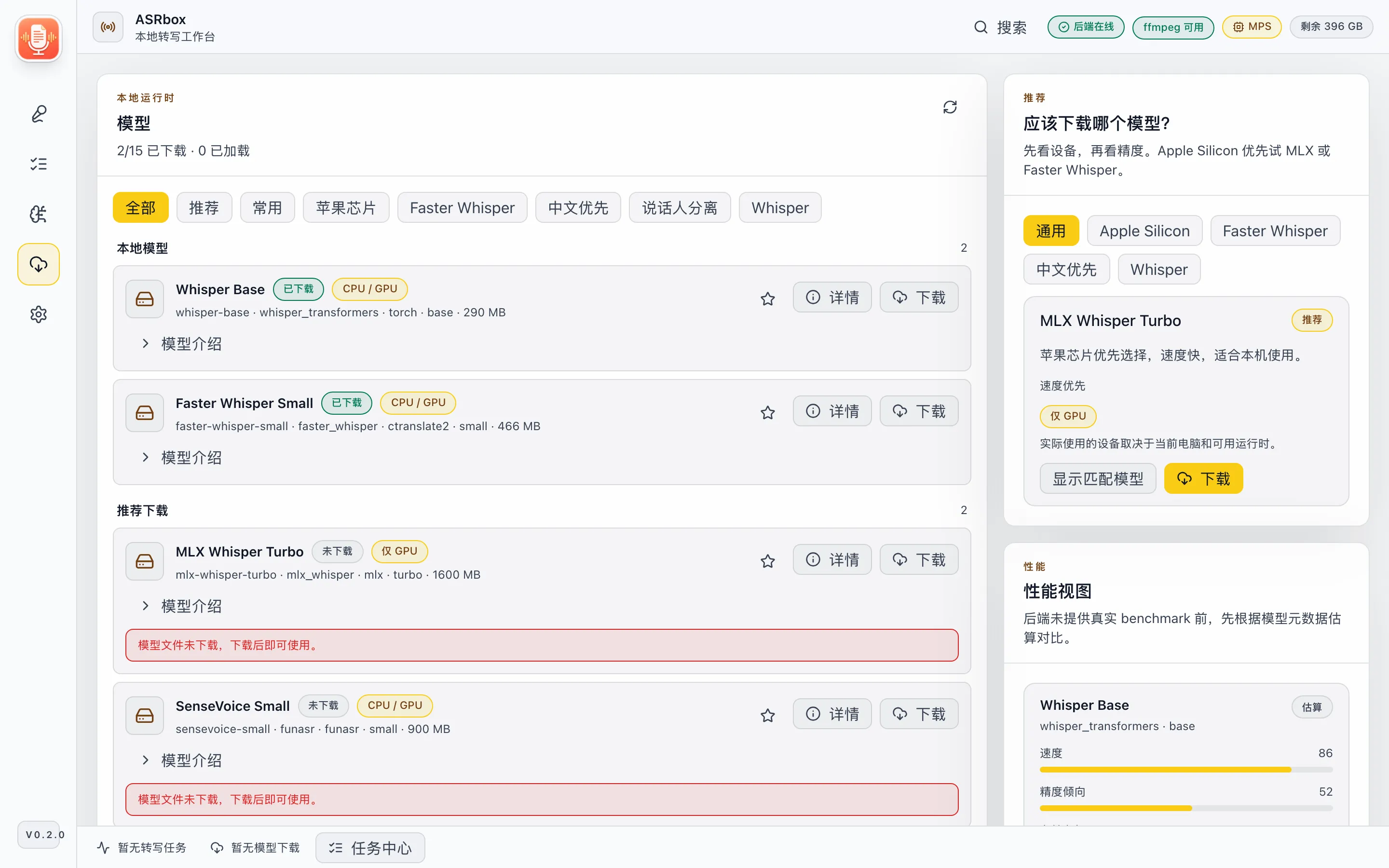
Task: Star the MLX Whisper Turbo model
Action: point(767,561)
